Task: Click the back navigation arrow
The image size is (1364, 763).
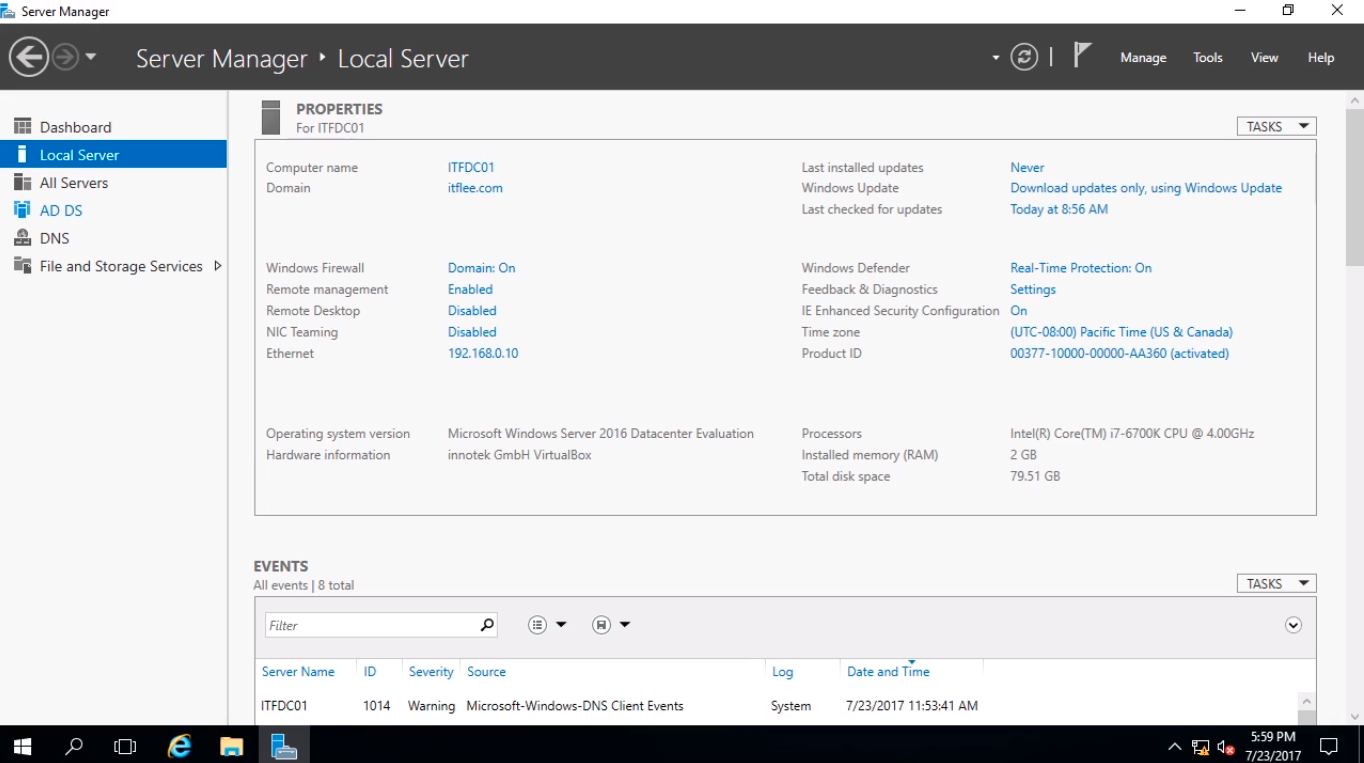Action: (29, 57)
